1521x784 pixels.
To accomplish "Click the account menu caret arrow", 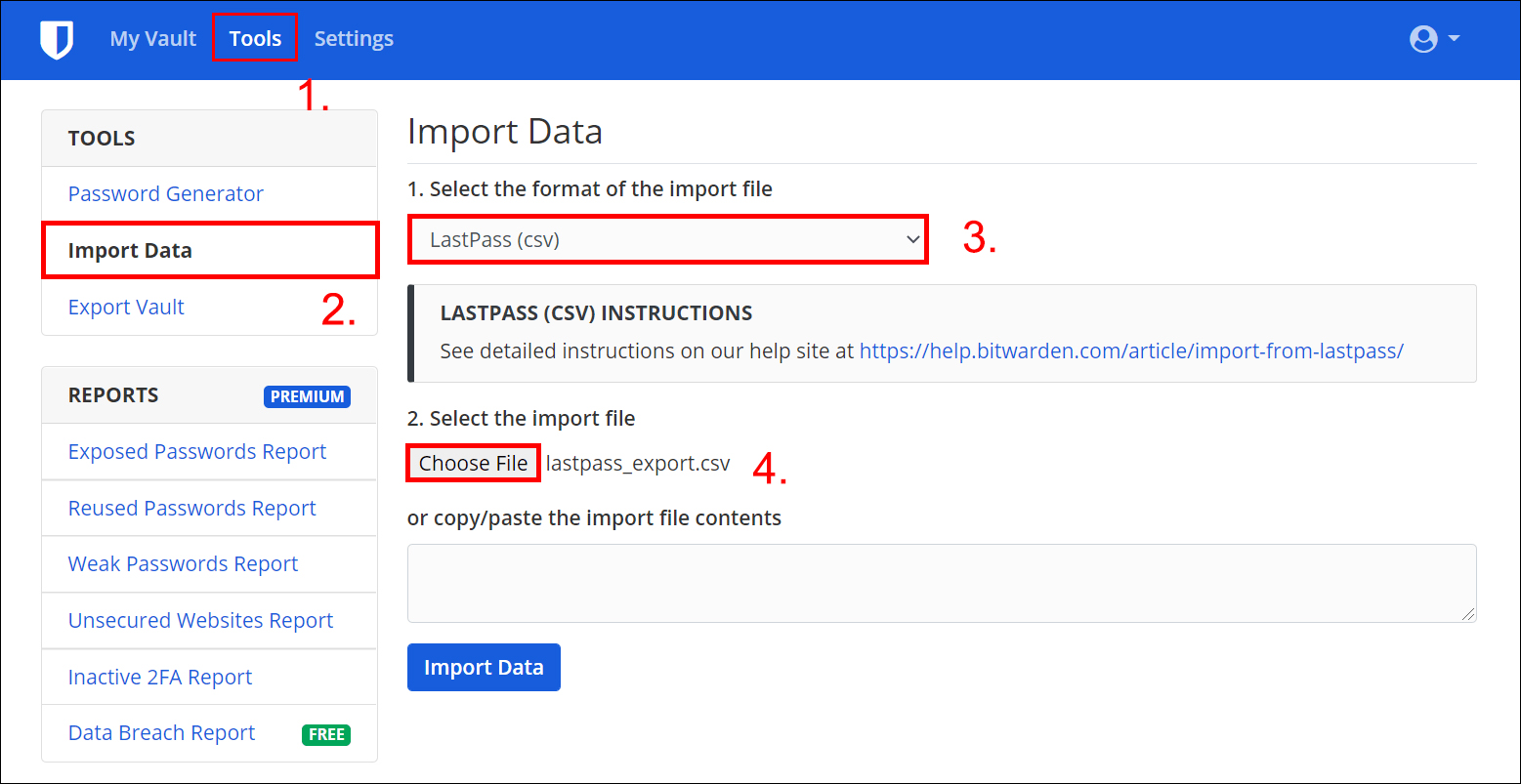I will (1454, 39).
